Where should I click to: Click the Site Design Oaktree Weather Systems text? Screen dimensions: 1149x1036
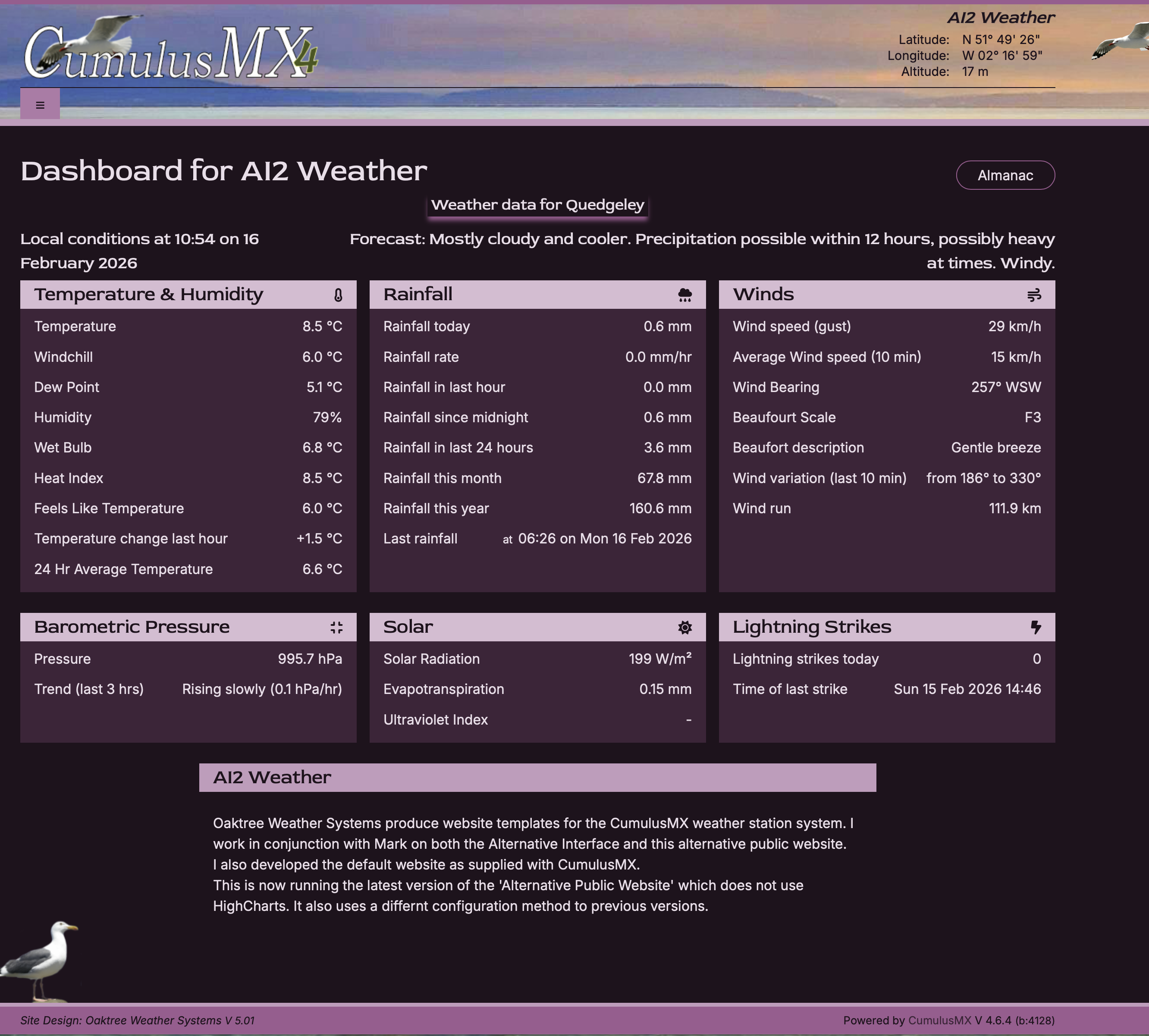click(x=137, y=1020)
